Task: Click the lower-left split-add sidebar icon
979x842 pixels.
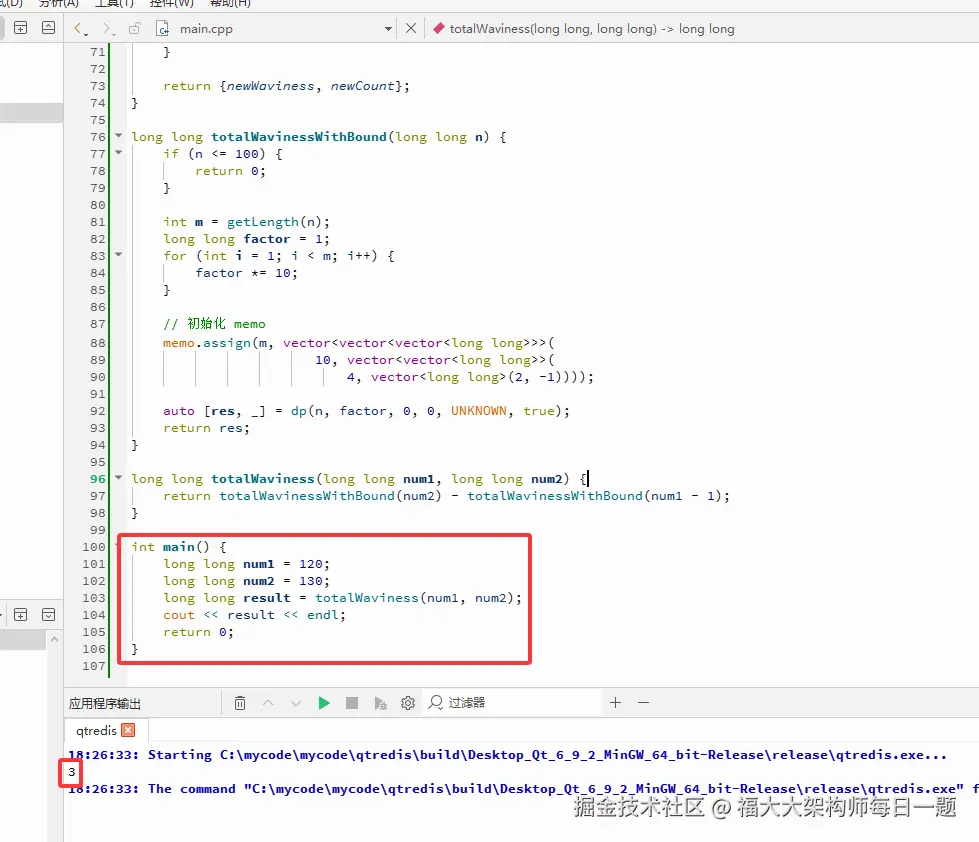Action: (x=21, y=615)
